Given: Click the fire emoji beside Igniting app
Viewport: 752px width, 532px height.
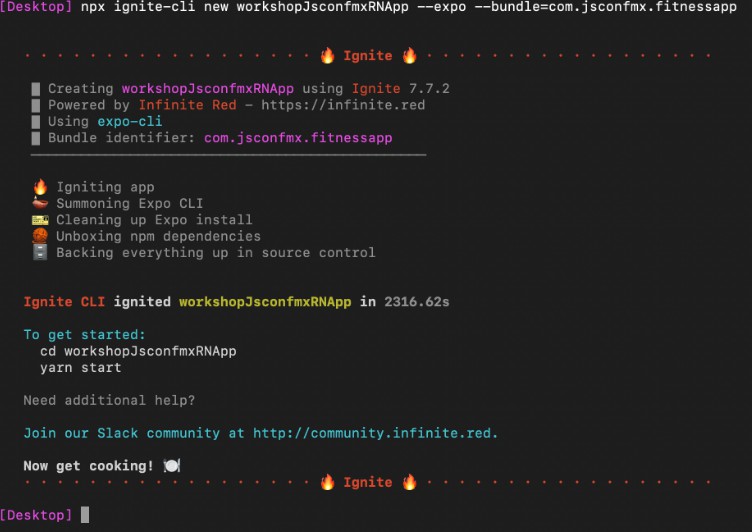Looking at the screenshot, I should (40, 187).
